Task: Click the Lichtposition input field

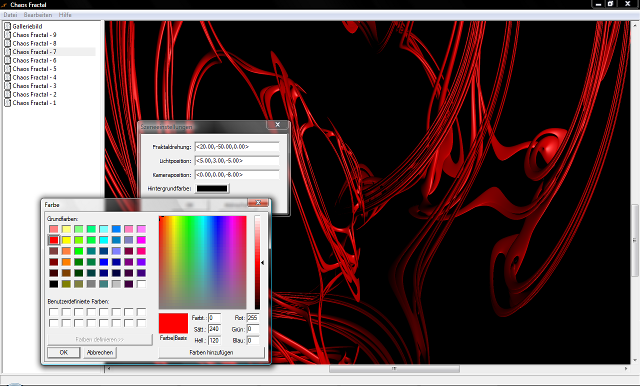Action: [237, 161]
